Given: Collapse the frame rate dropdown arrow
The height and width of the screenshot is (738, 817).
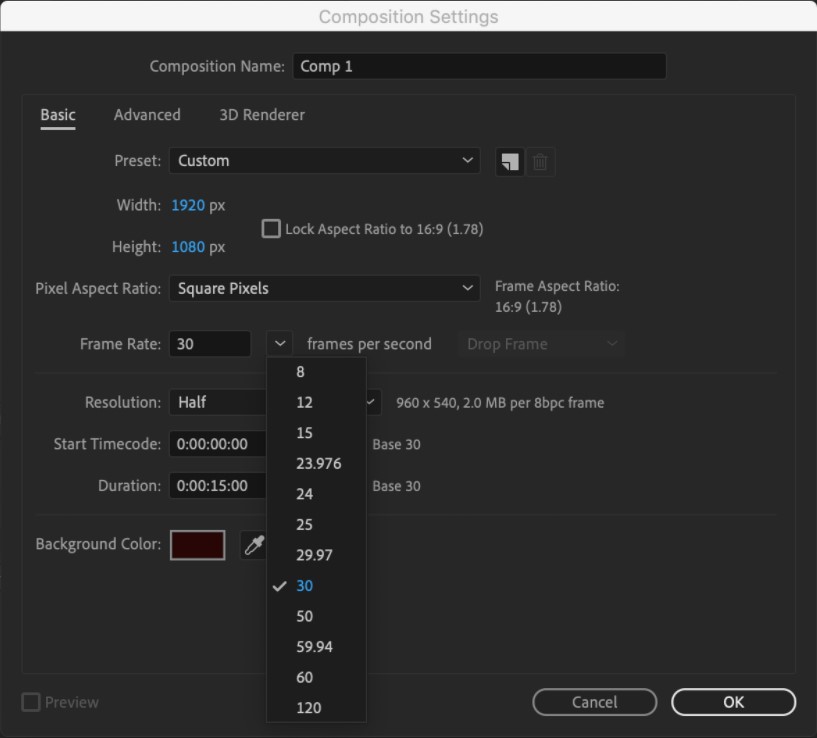Looking at the screenshot, I should [280, 344].
